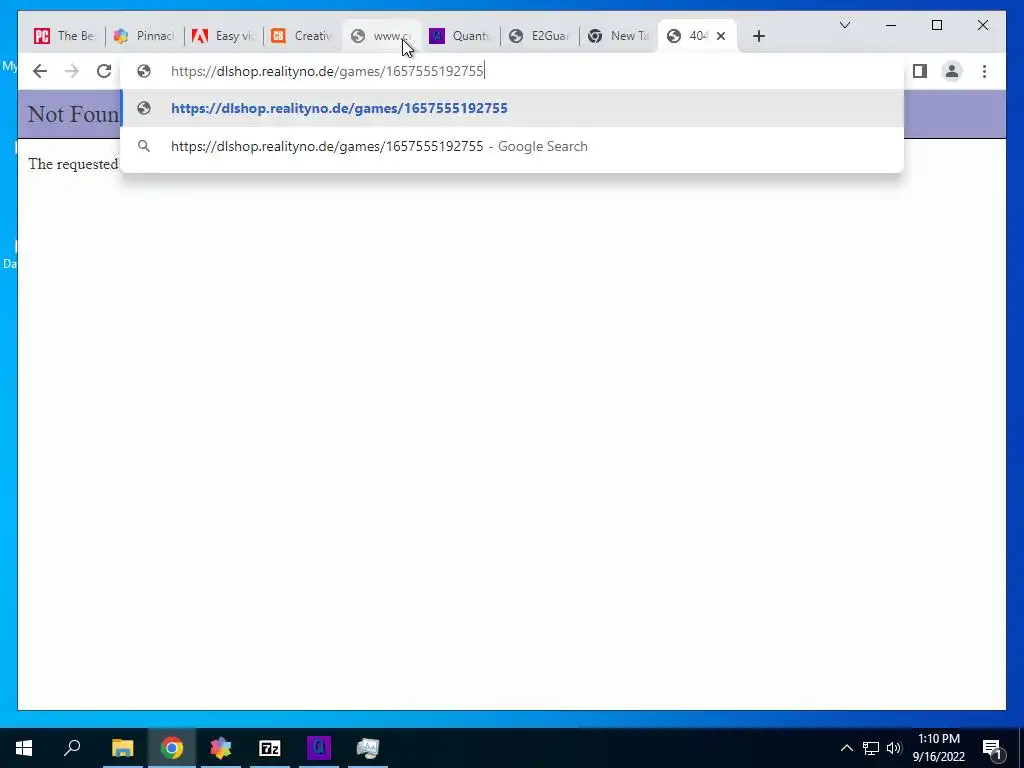Switch to the 'www.c' tab
The height and width of the screenshot is (768, 1024).
[x=381, y=36]
